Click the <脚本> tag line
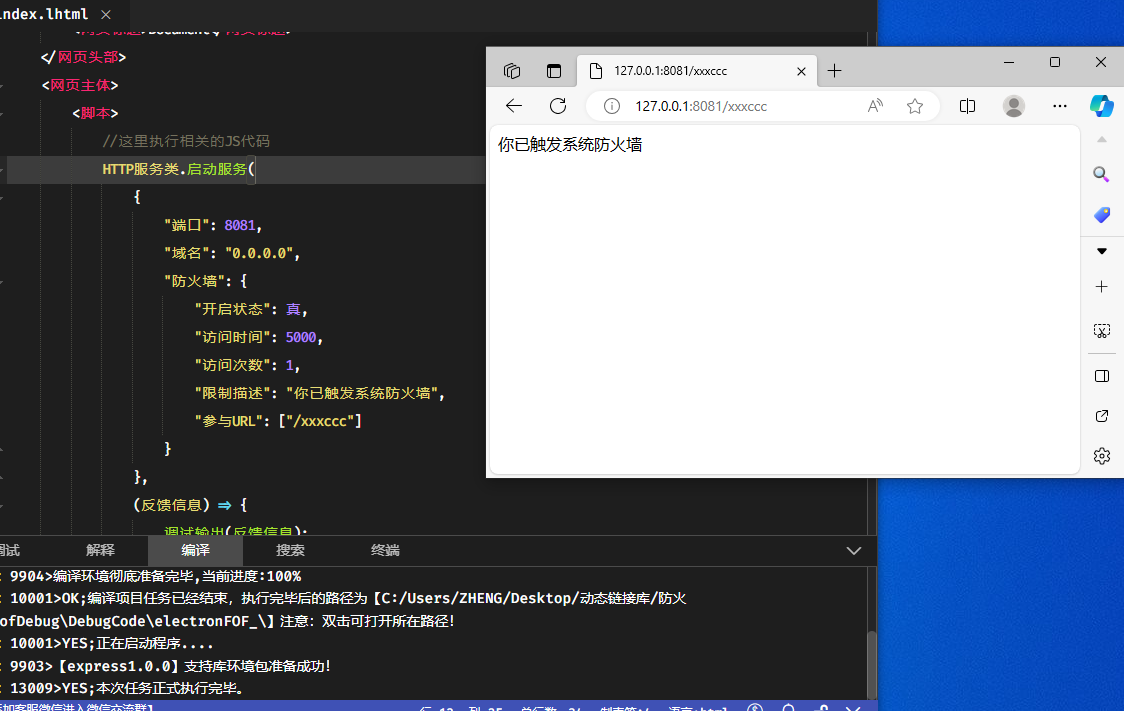 click(x=95, y=113)
